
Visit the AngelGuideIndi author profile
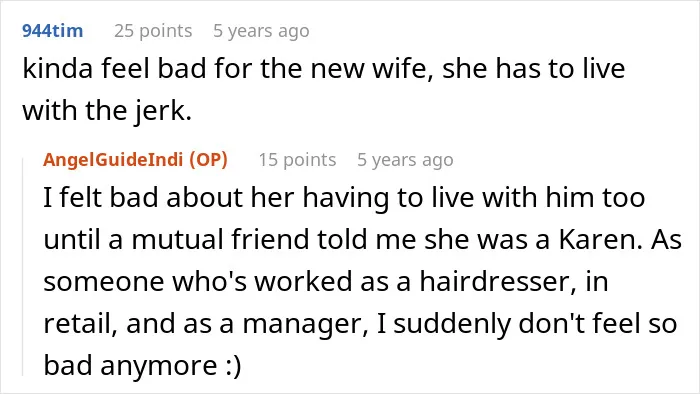click(113, 159)
